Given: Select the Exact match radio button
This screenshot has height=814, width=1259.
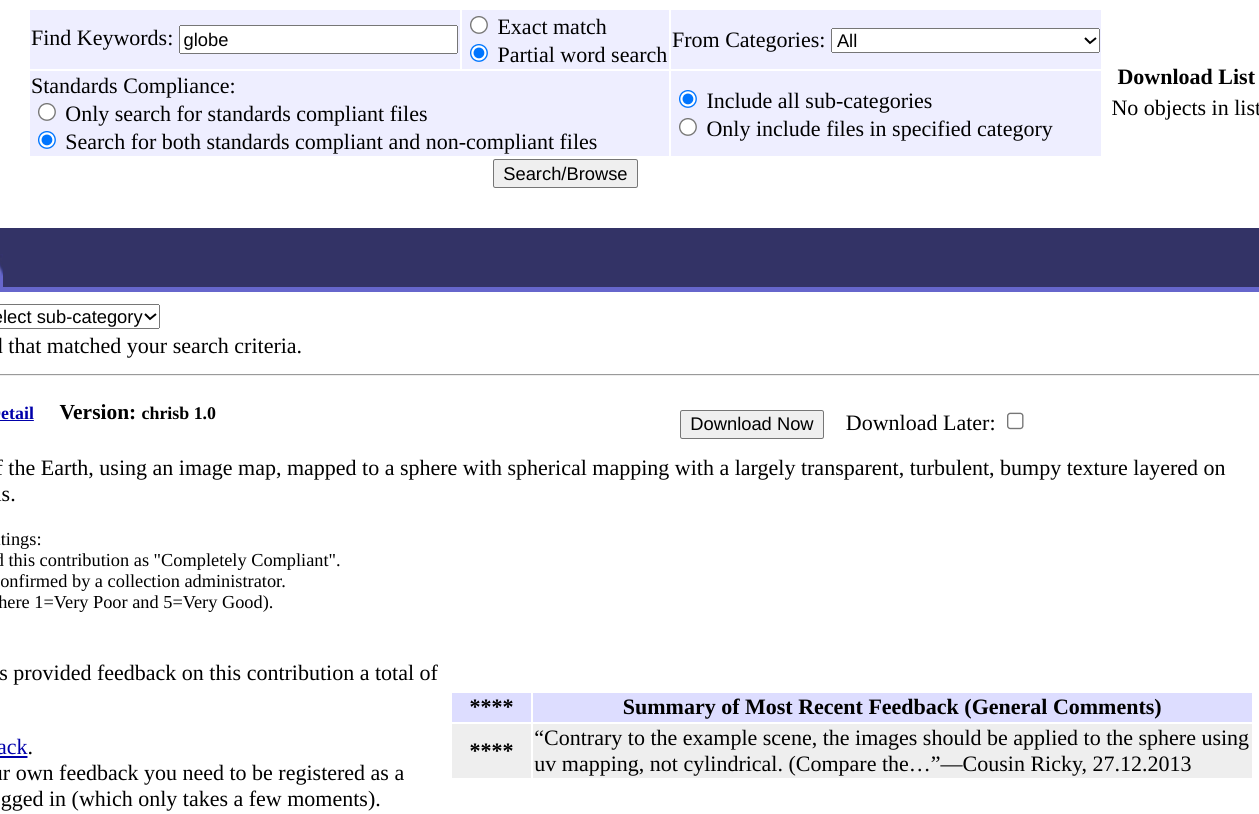Looking at the screenshot, I should [479, 26].
